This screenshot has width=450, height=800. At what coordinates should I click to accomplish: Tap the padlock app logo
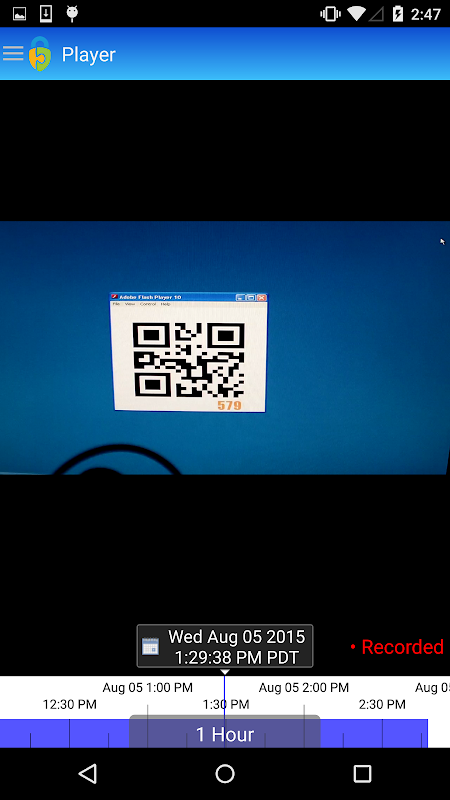40,54
